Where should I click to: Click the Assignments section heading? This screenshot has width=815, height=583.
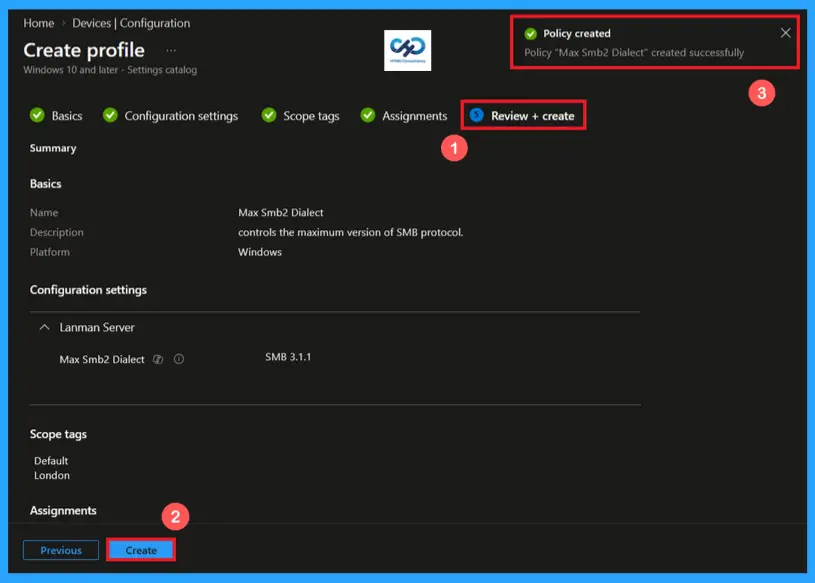tap(63, 511)
